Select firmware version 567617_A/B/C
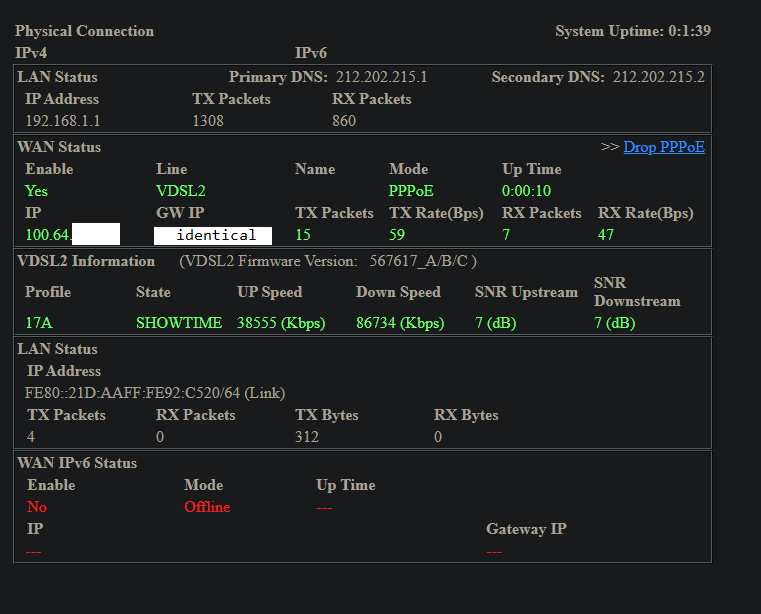This screenshot has width=761, height=614. coord(418,261)
